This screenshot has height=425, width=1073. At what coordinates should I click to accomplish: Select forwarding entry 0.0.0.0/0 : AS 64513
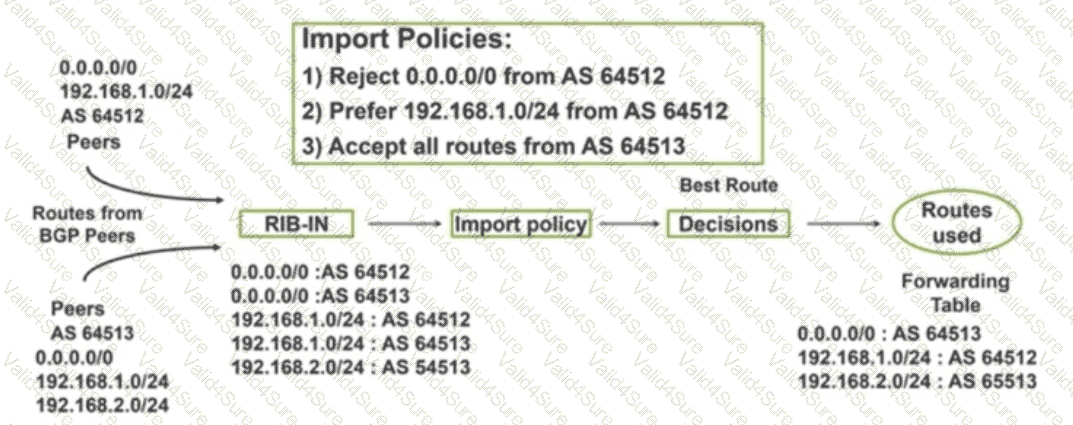(x=890, y=334)
